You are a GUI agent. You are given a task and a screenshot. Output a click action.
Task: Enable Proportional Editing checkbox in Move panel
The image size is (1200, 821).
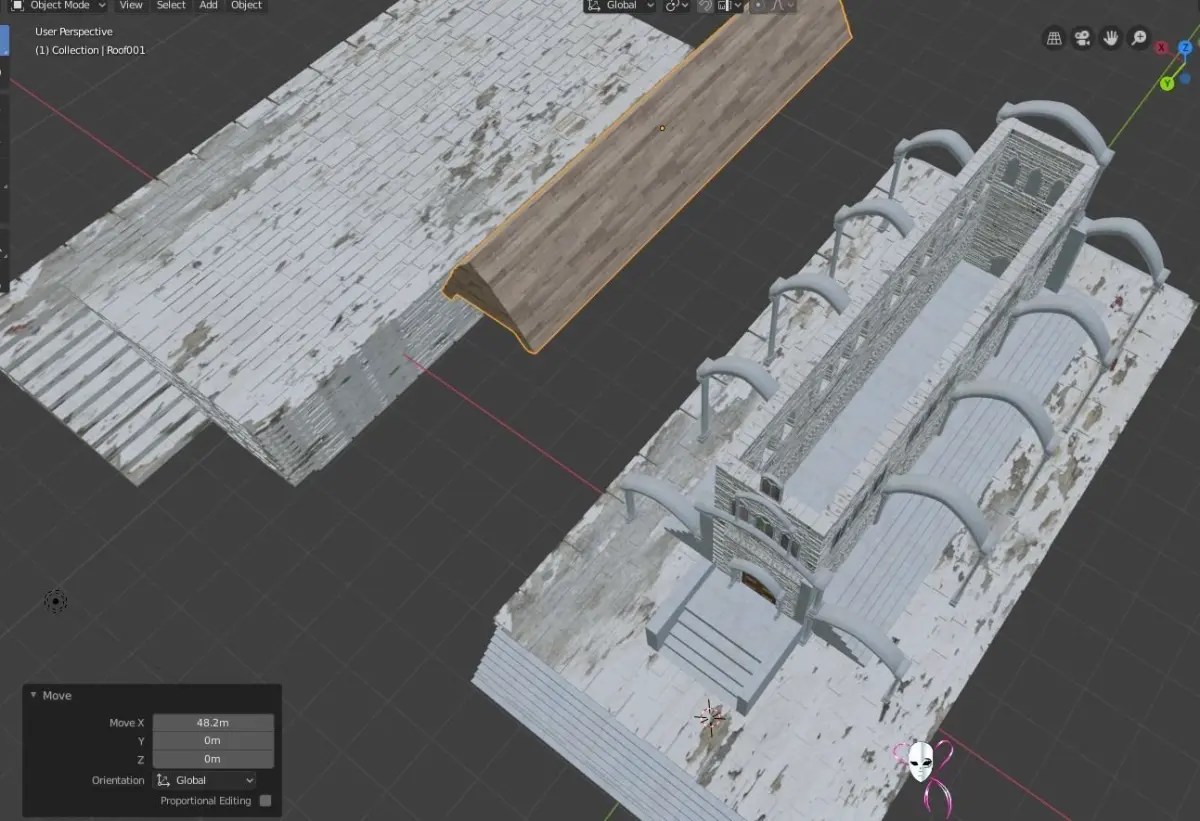click(265, 800)
